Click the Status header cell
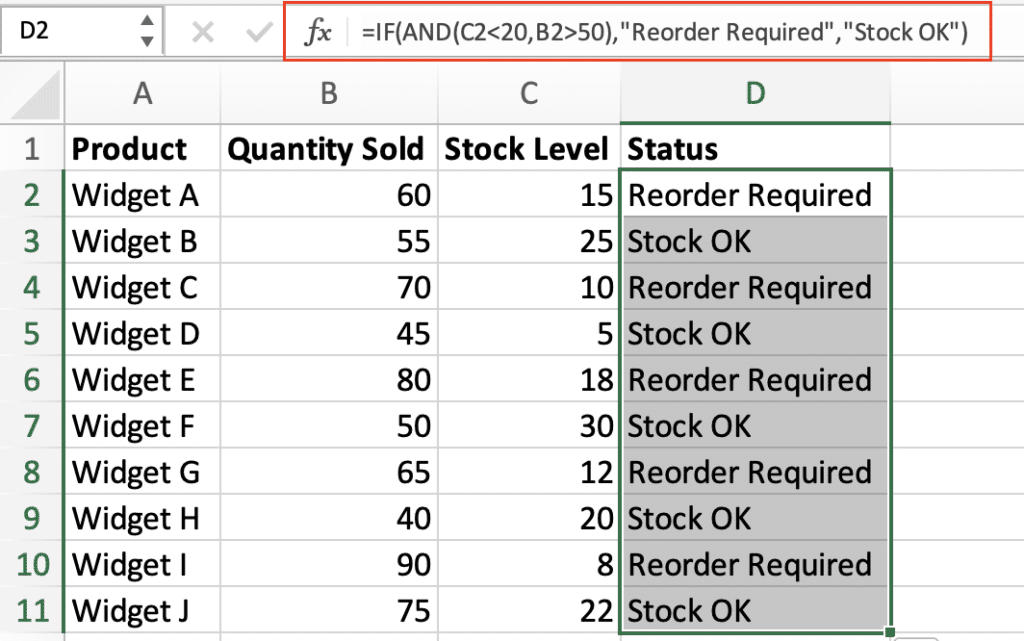Screen dimensions: 1024x641 point(755,148)
